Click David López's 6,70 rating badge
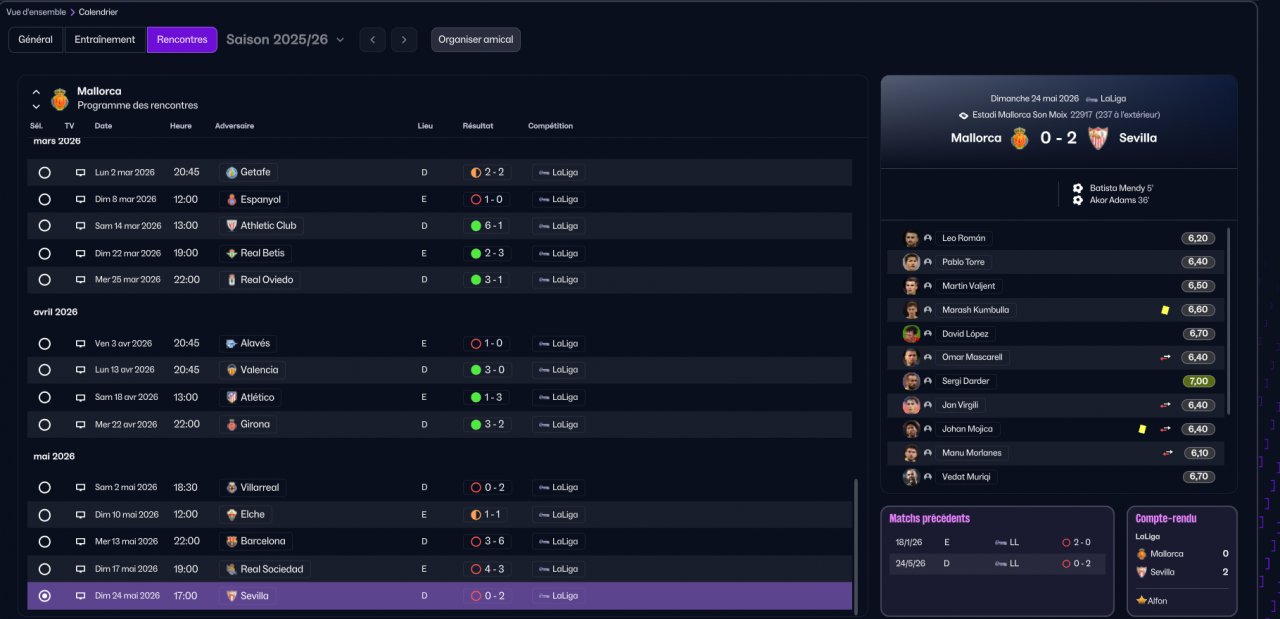1280x619 pixels. [1199, 334]
